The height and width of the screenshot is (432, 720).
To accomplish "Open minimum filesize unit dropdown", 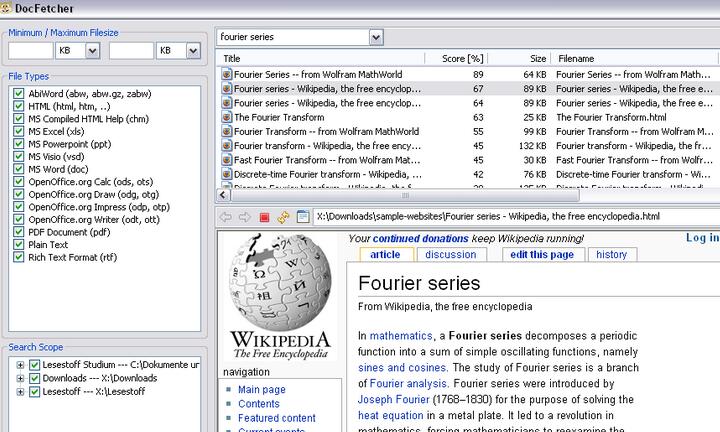I will click(93, 50).
